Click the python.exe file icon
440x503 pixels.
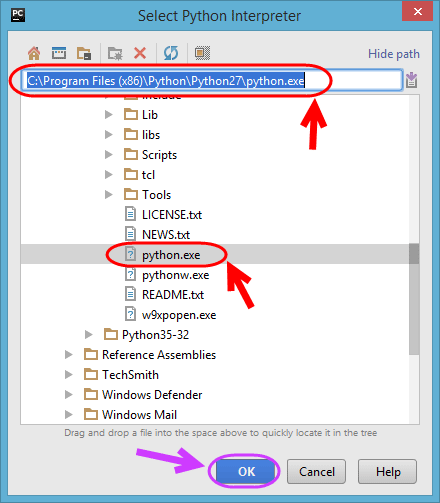(130, 255)
